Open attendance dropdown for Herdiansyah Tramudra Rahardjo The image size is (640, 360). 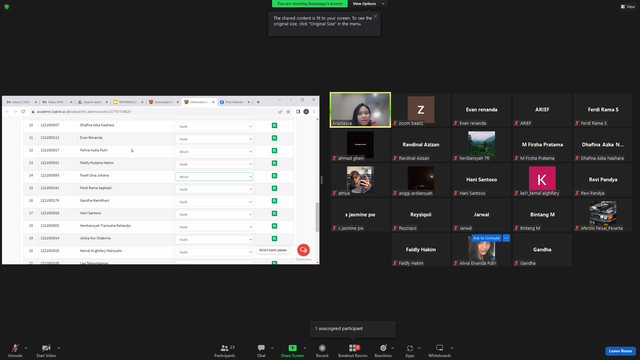(214, 227)
